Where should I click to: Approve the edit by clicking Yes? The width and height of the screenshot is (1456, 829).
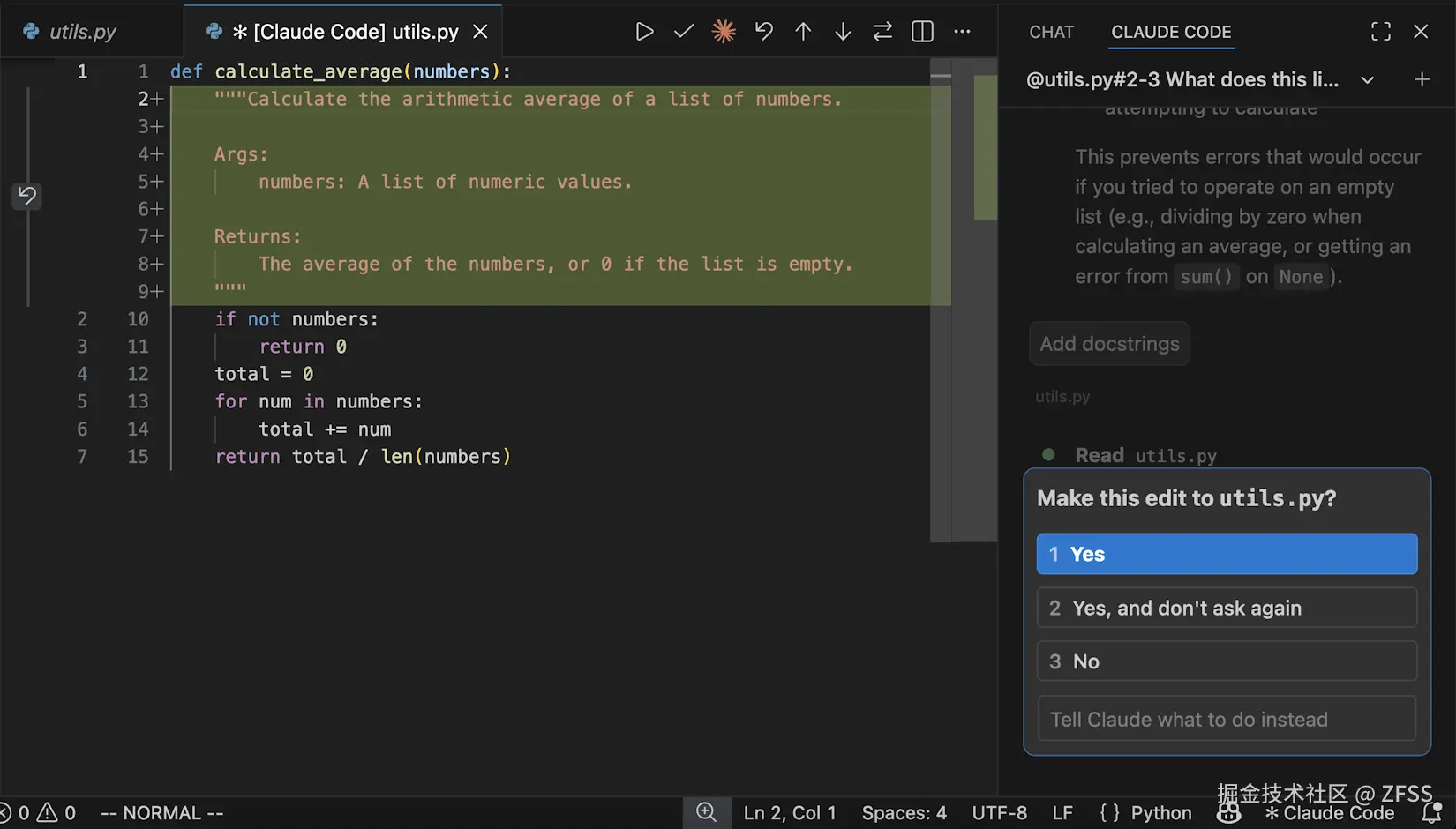1226,554
